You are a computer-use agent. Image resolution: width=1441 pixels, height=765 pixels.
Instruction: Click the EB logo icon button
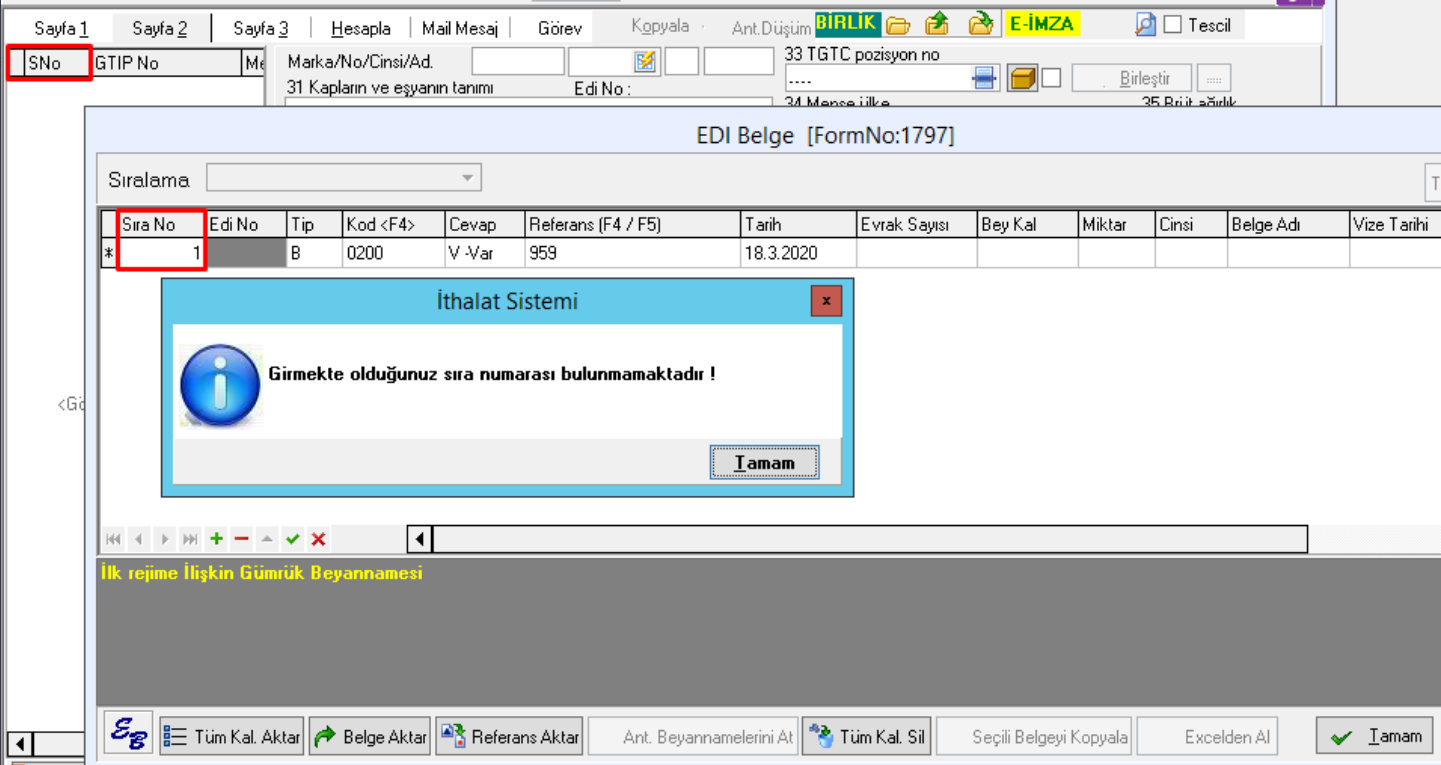(x=129, y=736)
